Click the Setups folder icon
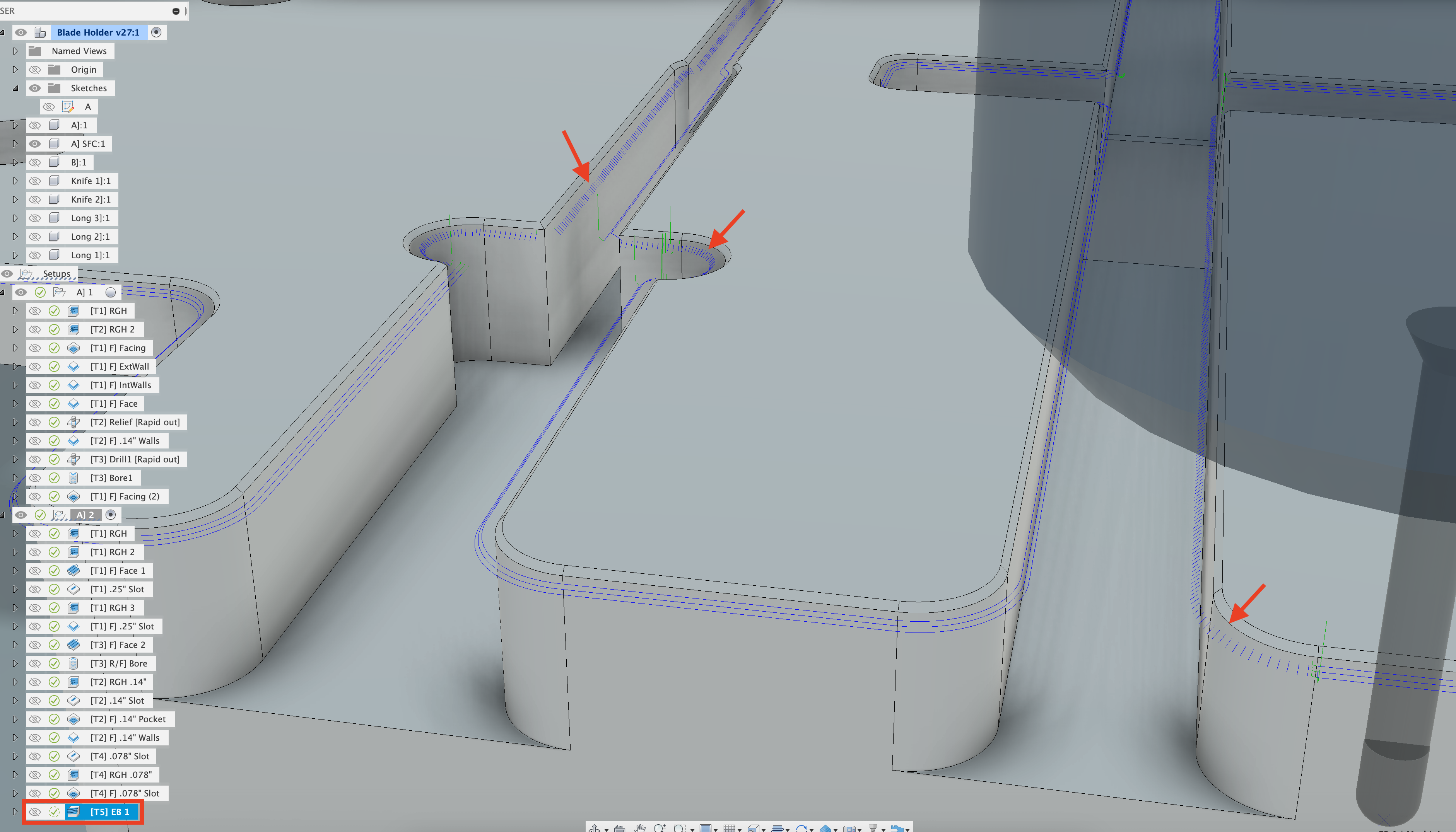 tap(27, 274)
